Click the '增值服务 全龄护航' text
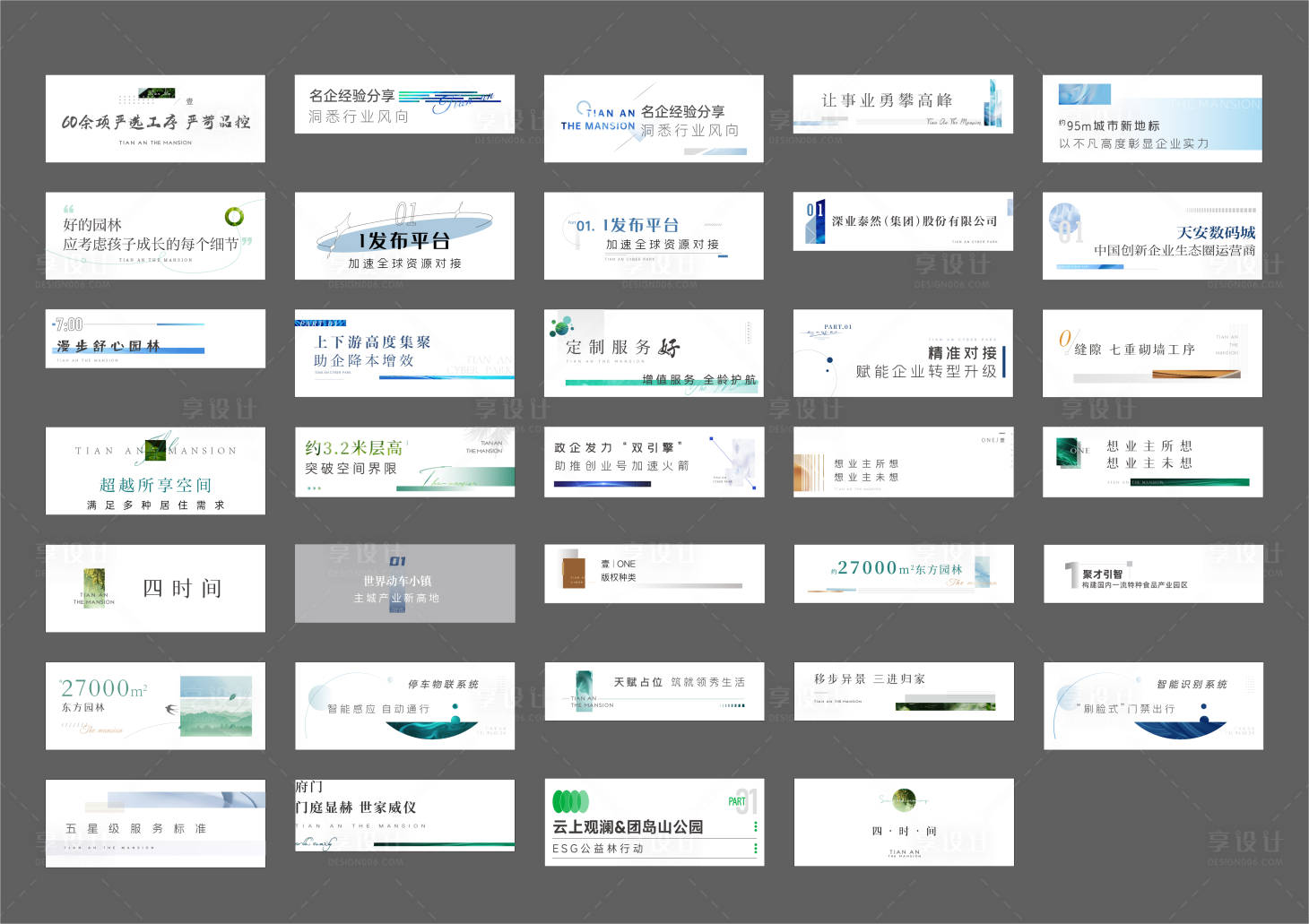This screenshot has height=924, width=1309. 698,380
